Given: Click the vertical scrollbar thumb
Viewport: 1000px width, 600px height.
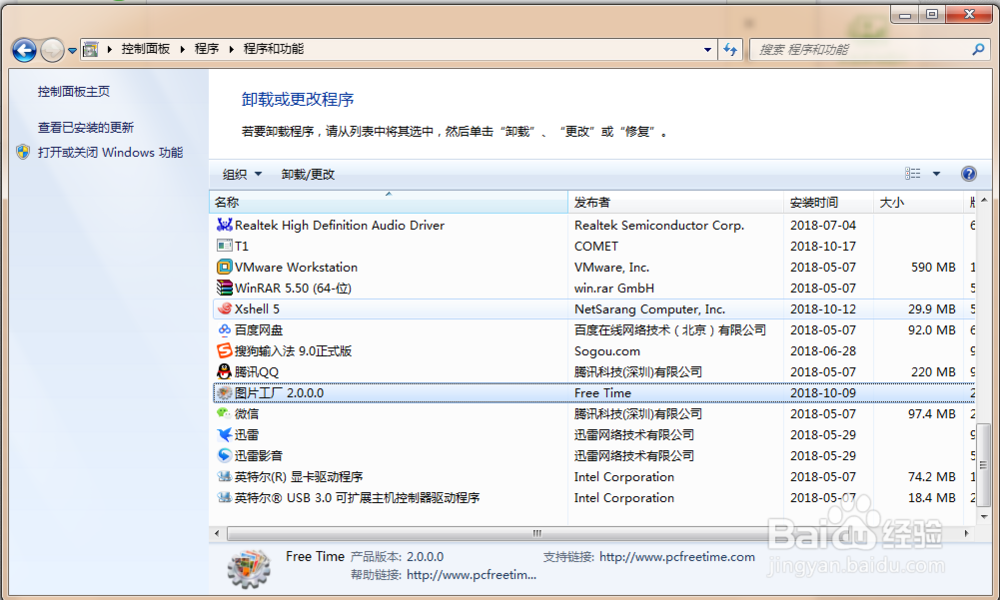Looking at the screenshot, I should tap(984, 464).
